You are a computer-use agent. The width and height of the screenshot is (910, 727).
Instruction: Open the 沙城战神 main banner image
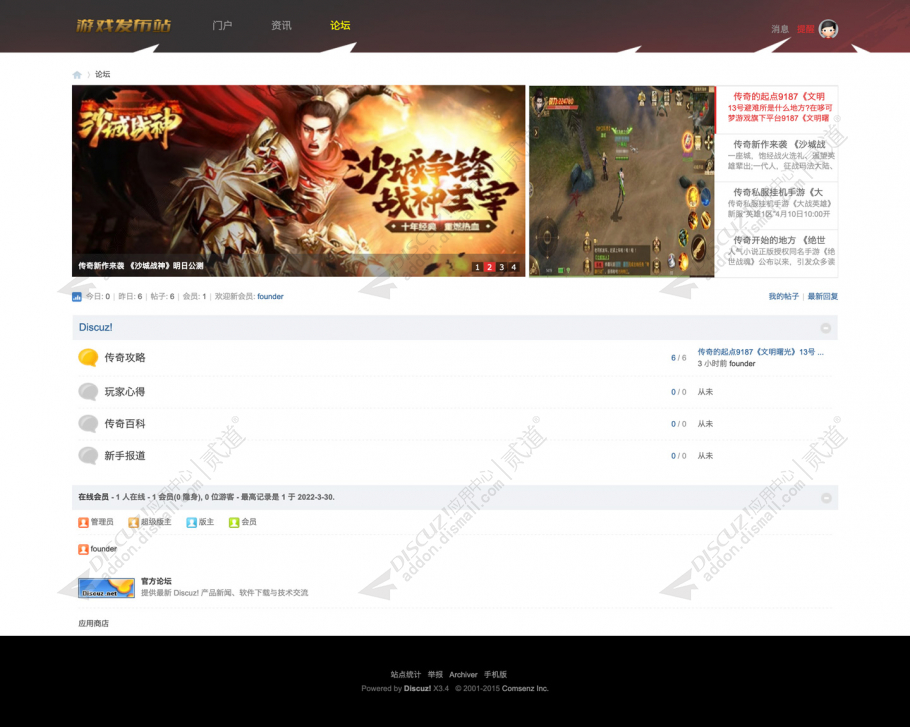(x=298, y=180)
